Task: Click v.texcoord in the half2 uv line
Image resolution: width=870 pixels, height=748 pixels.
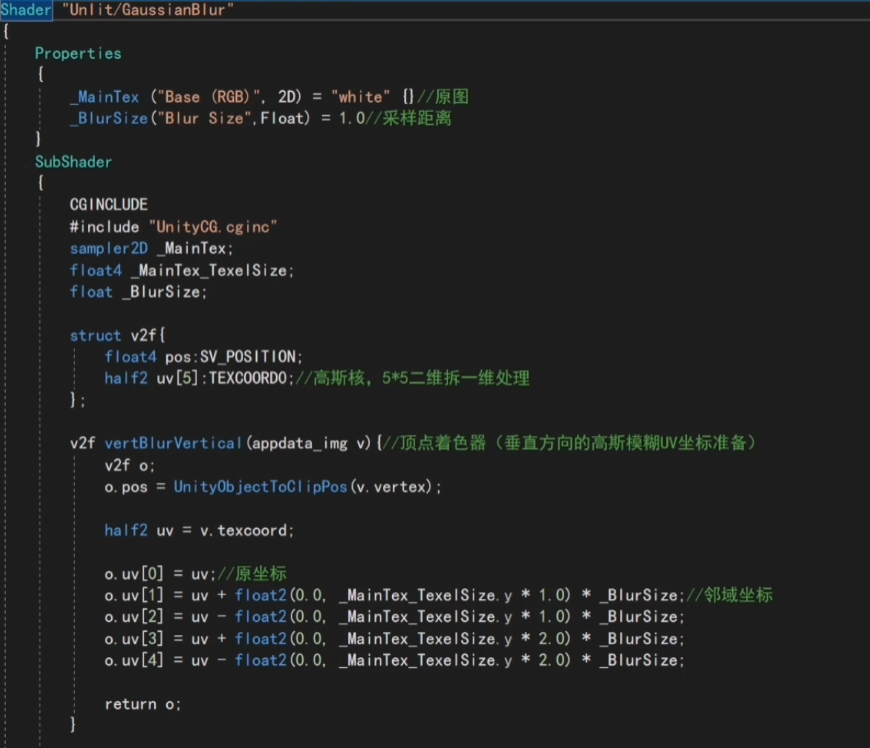Action: tap(244, 530)
